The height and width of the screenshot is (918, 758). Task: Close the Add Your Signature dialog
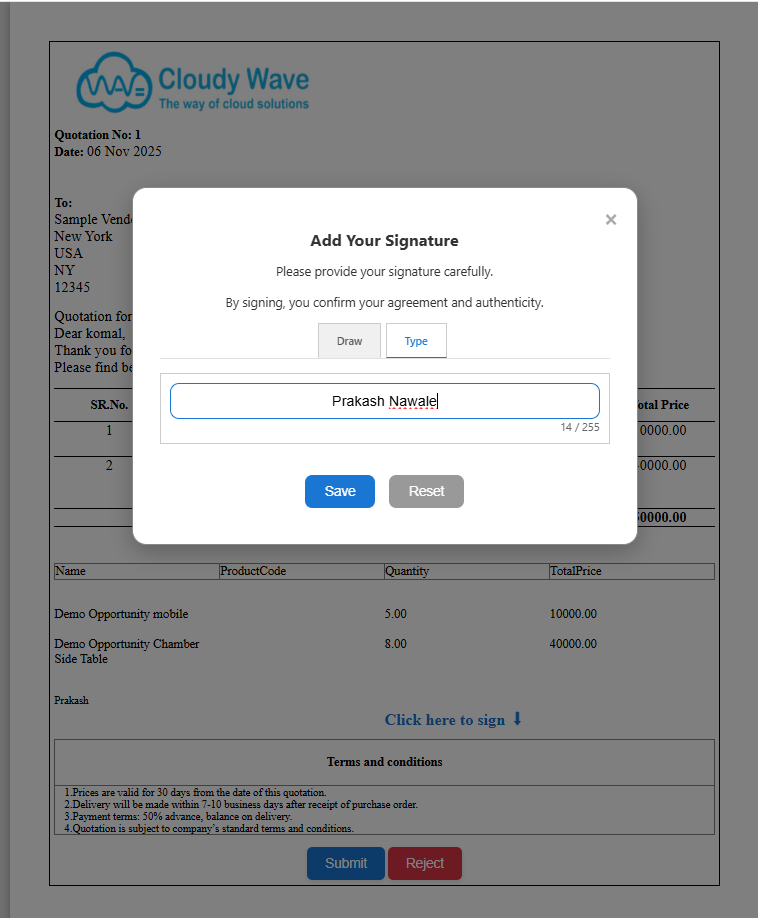[611, 220]
